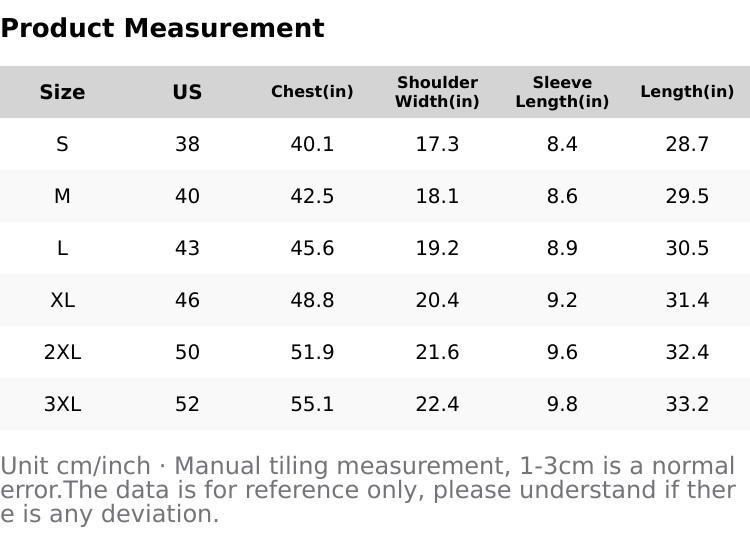This screenshot has height=550, width=750.
Task: Select the chest value 45.6
Action: 312,248
